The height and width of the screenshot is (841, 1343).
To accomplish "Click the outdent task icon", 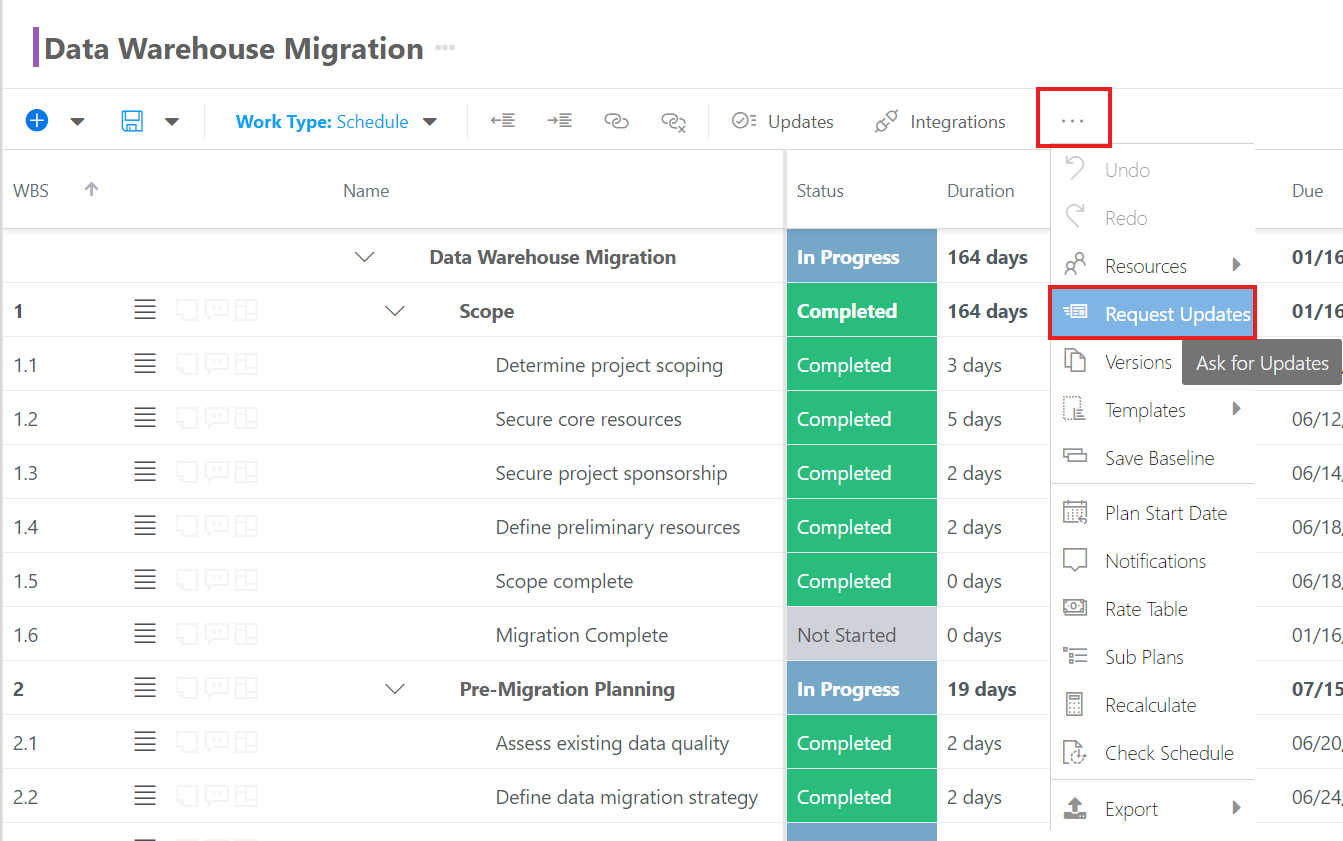I will (x=503, y=121).
